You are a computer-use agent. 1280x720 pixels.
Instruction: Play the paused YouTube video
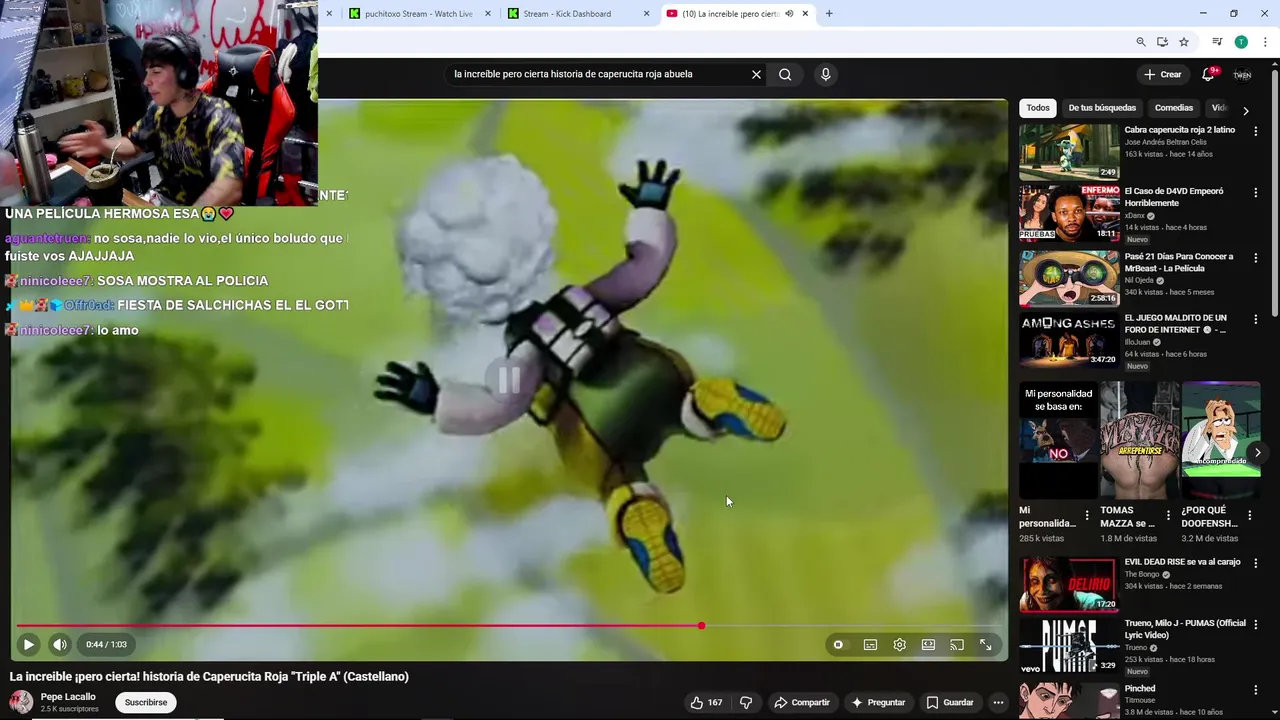(28, 645)
